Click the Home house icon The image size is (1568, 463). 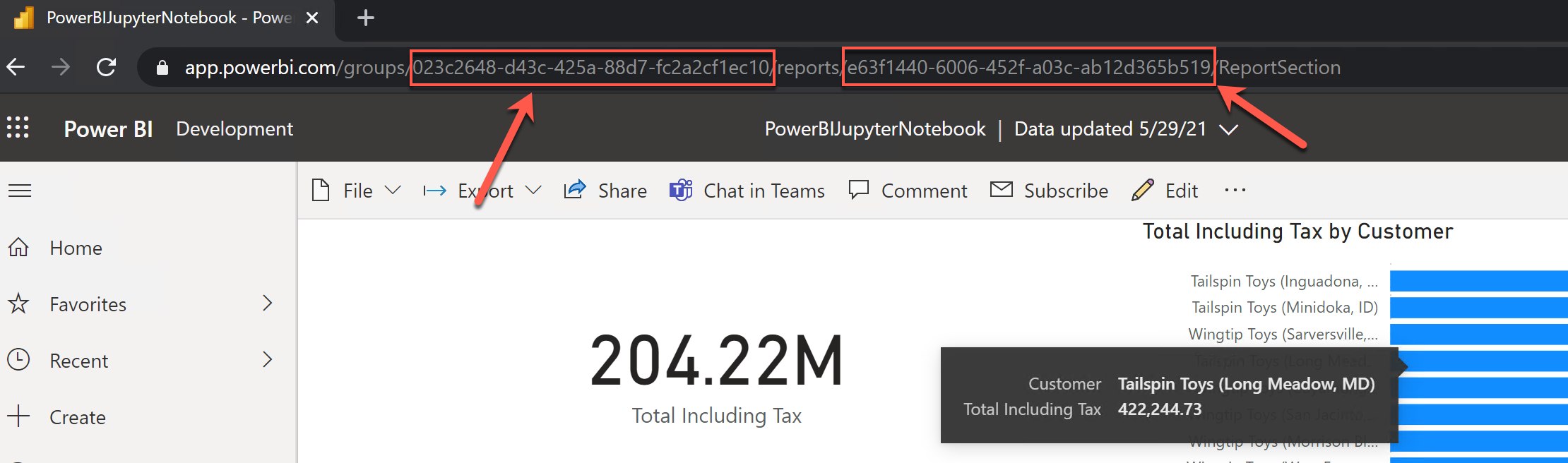click(18, 247)
